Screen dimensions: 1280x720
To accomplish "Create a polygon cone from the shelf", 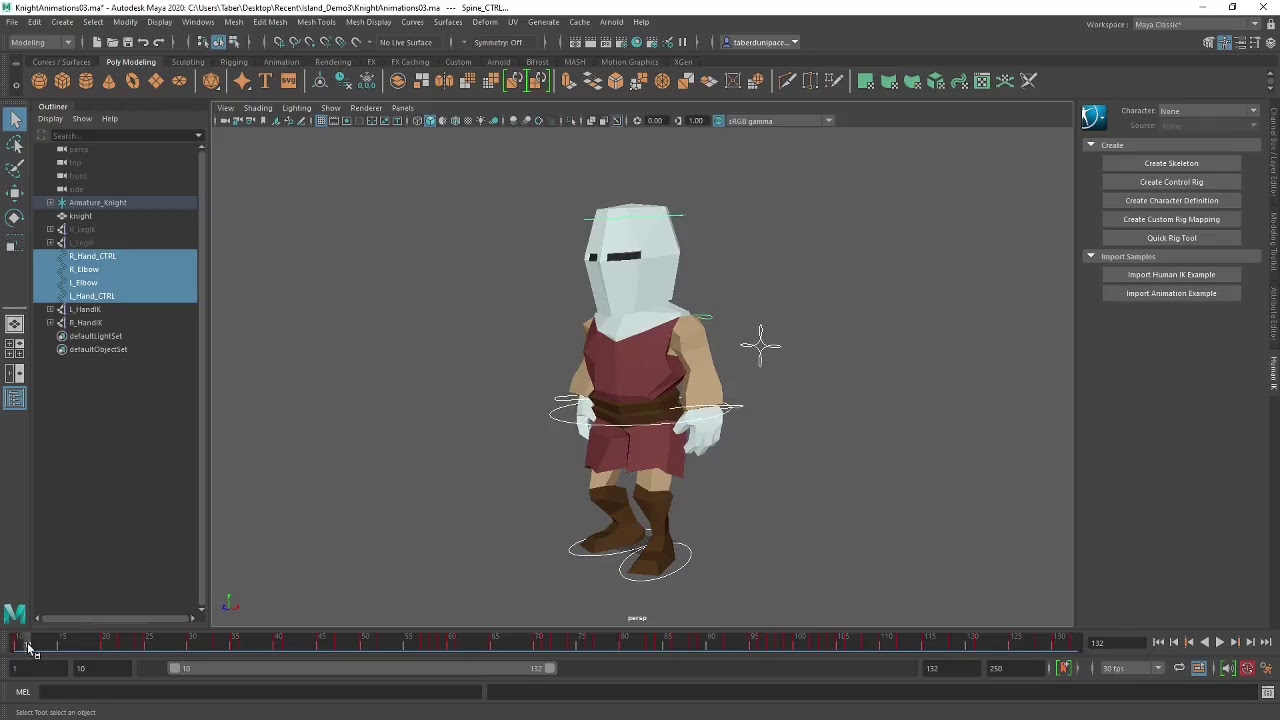I will [109, 81].
